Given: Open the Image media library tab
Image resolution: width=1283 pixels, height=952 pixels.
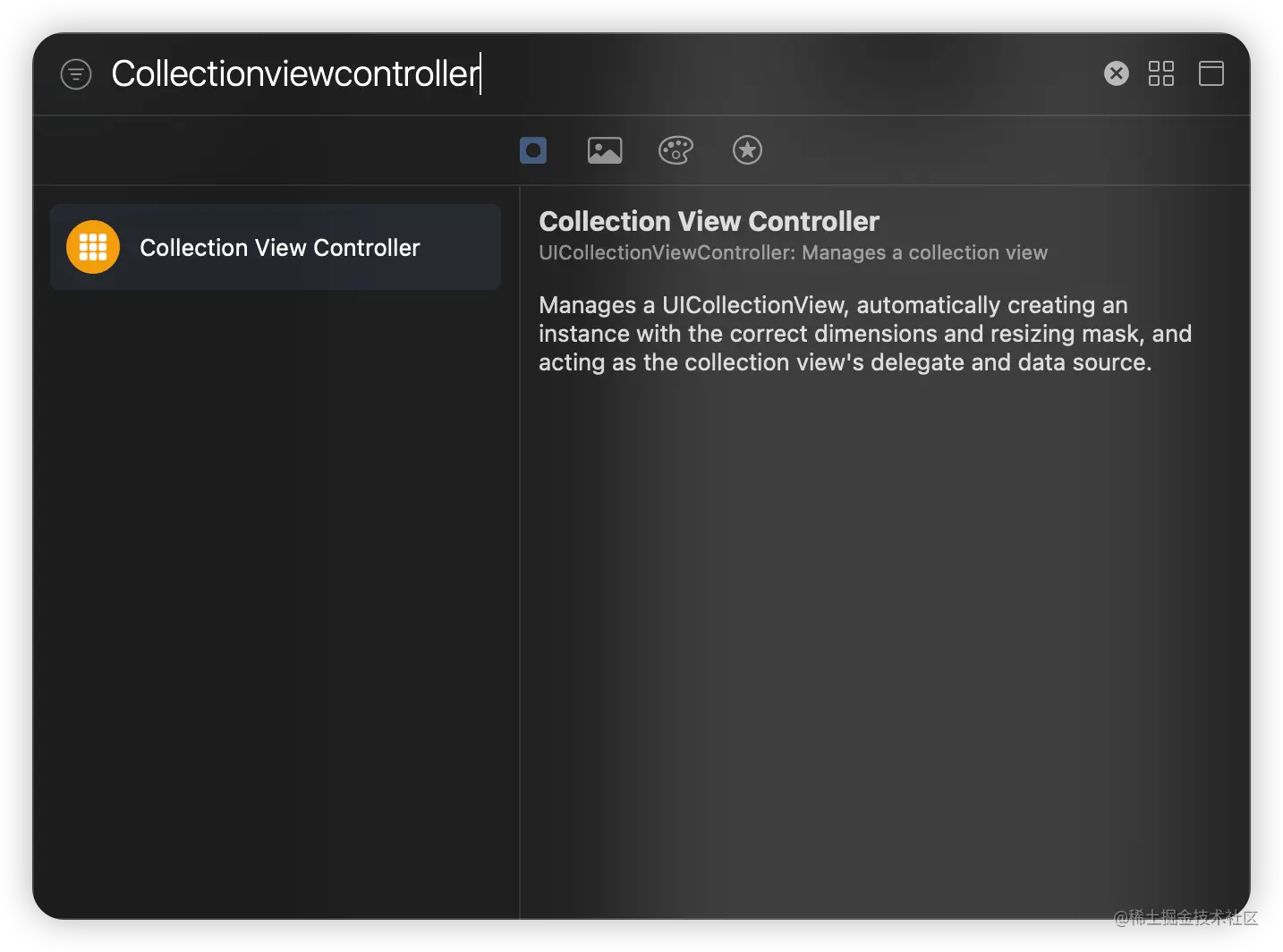Looking at the screenshot, I should point(605,150).
